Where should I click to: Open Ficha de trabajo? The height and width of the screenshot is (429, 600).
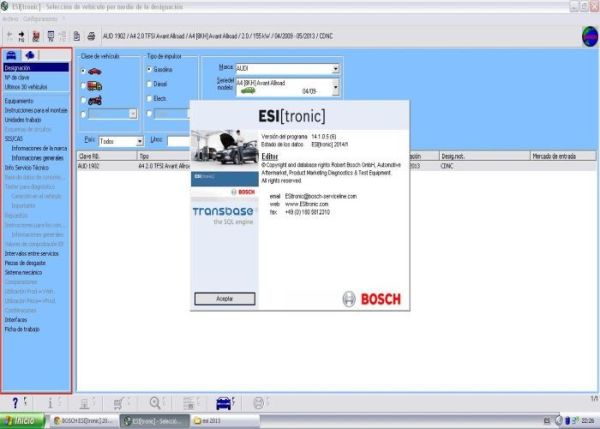click(x=22, y=329)
